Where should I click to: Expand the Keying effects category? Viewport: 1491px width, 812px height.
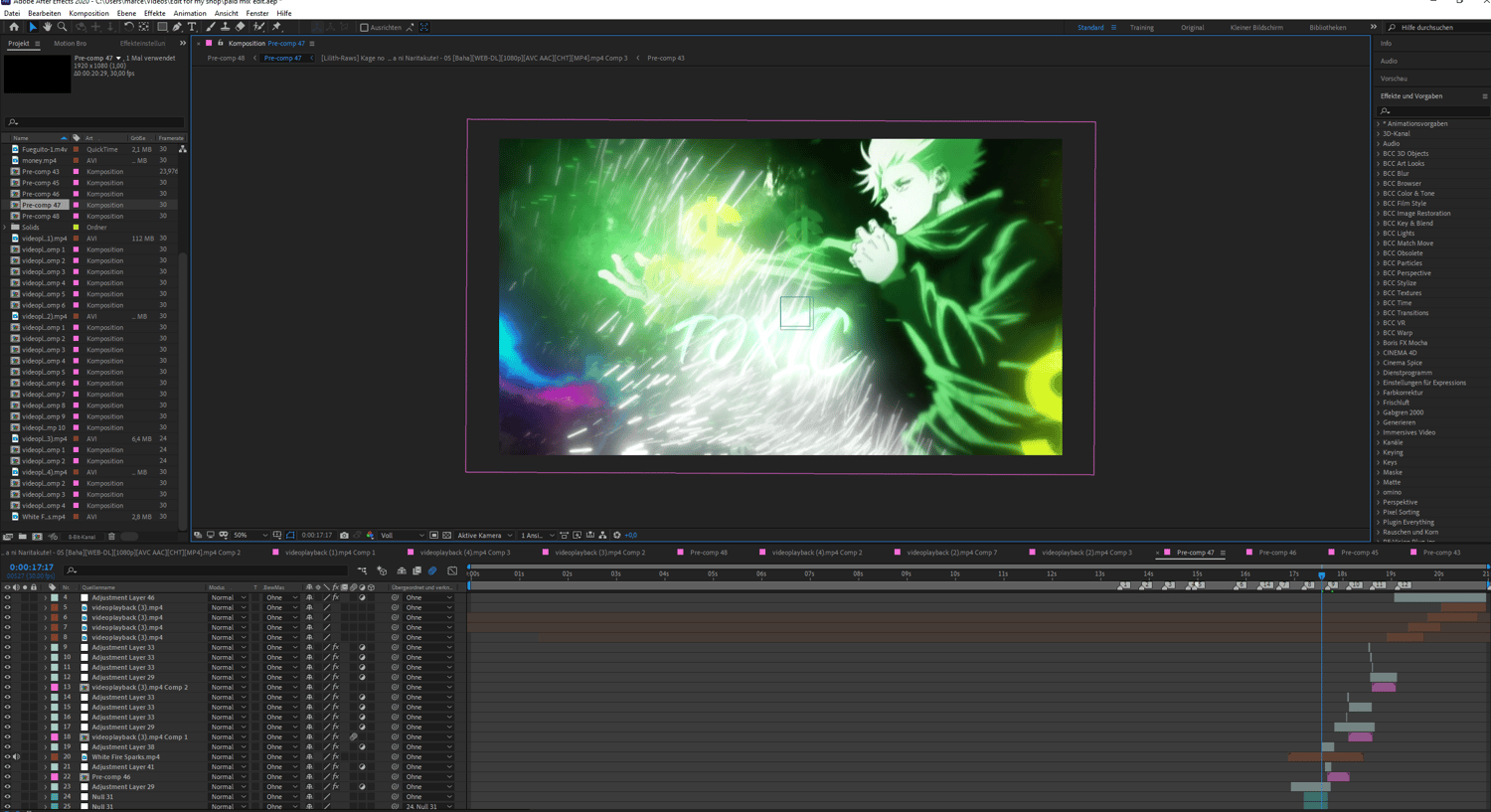1378,452
